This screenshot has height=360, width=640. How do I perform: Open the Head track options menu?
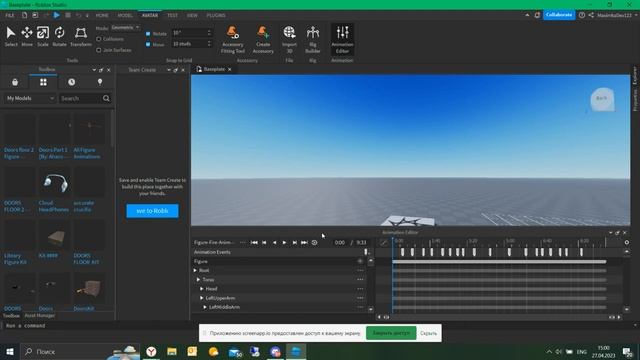[x=360, y=289]
